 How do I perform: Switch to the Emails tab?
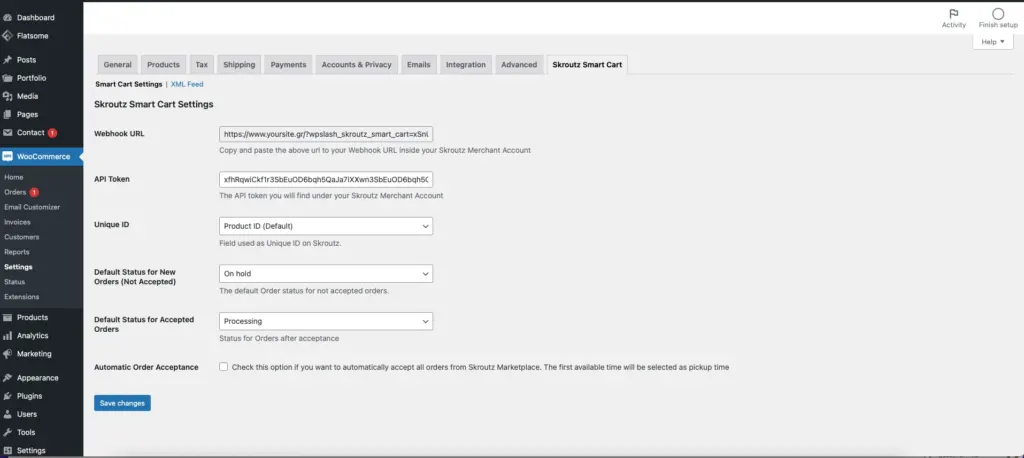pyautogui.click(x=419, y=65)
